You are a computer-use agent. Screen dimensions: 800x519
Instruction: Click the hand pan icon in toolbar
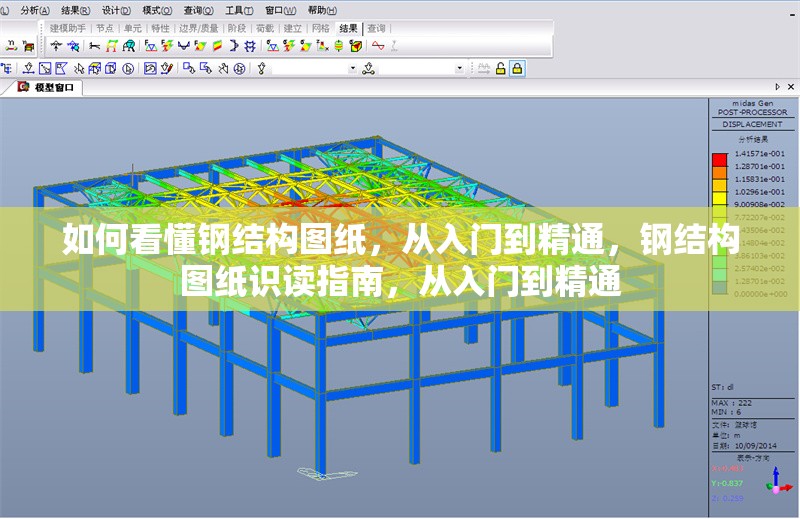click(x=222, y=68)
